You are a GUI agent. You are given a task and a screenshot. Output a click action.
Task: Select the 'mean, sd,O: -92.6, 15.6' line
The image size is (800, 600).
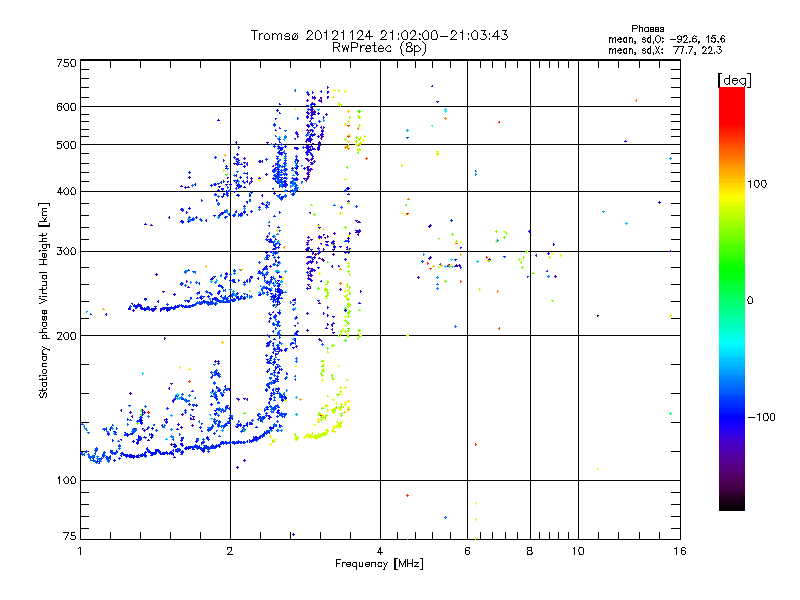click(x=666, y=39)
